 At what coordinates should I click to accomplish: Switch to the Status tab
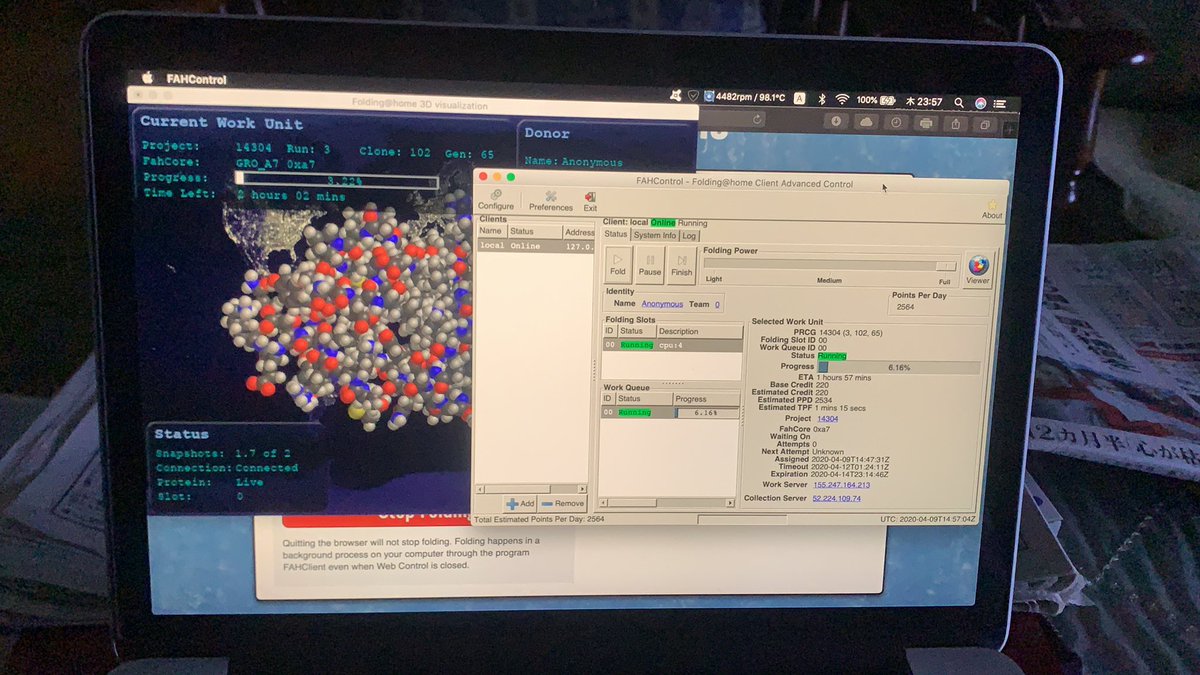click(616, 235)
